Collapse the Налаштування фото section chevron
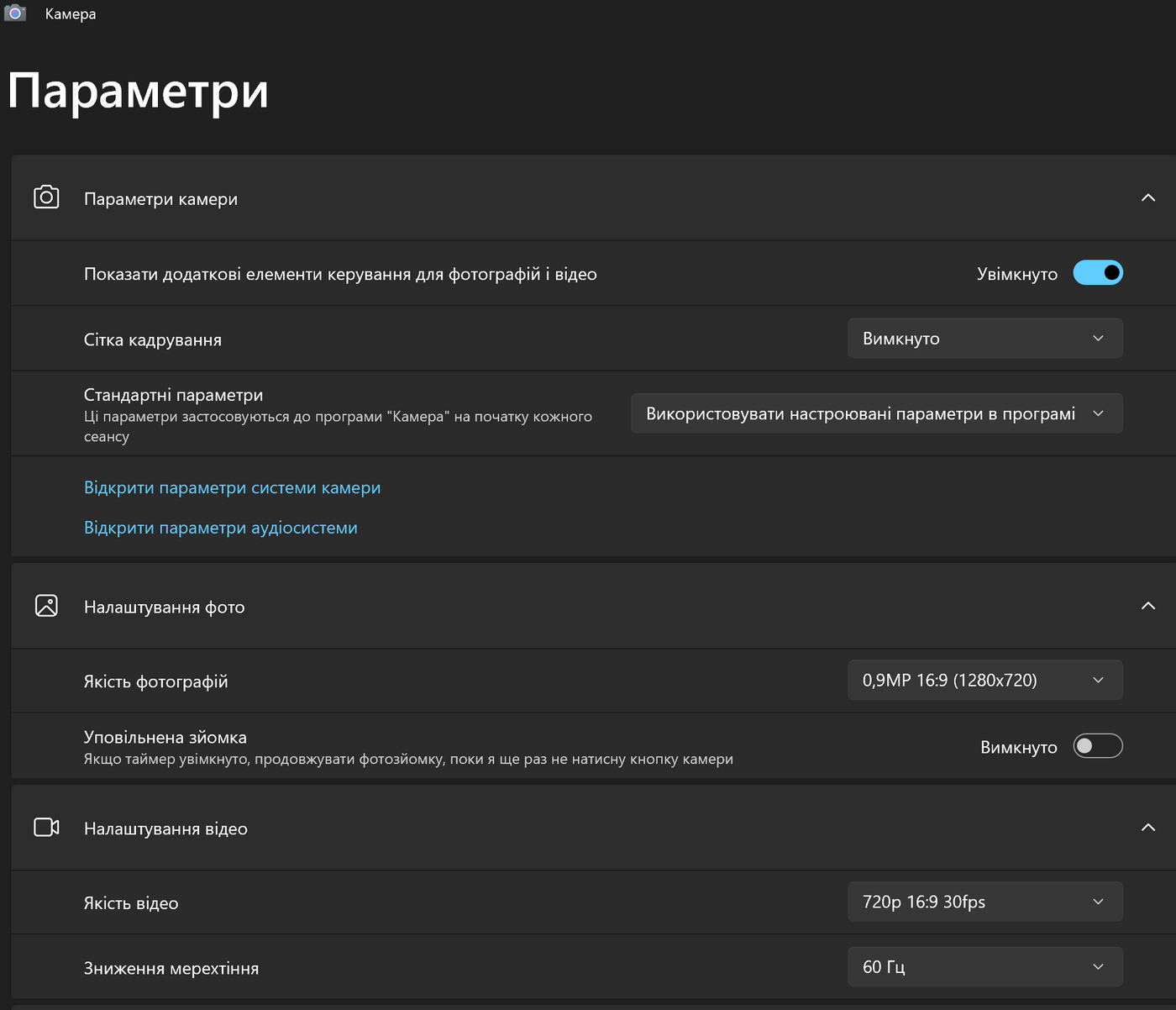Screen dimensions: 1176x1010 tap(1148, 606)
